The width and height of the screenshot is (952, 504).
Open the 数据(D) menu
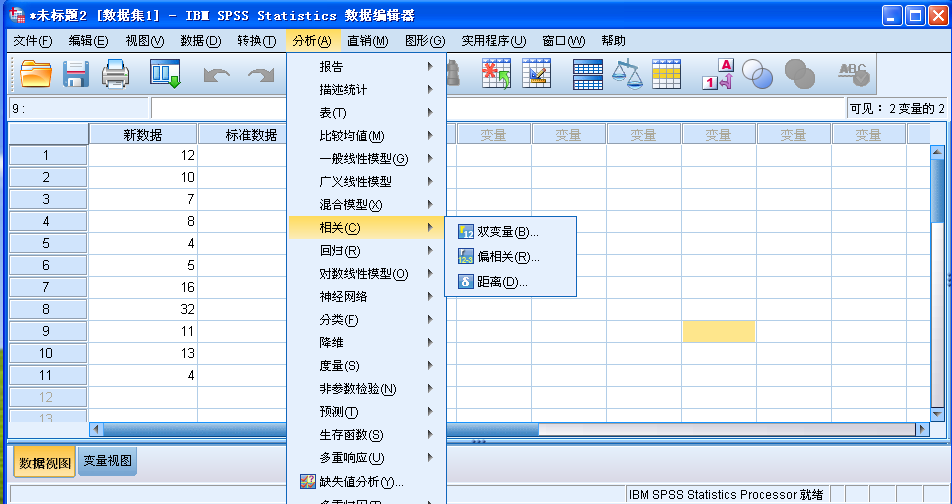200,41
